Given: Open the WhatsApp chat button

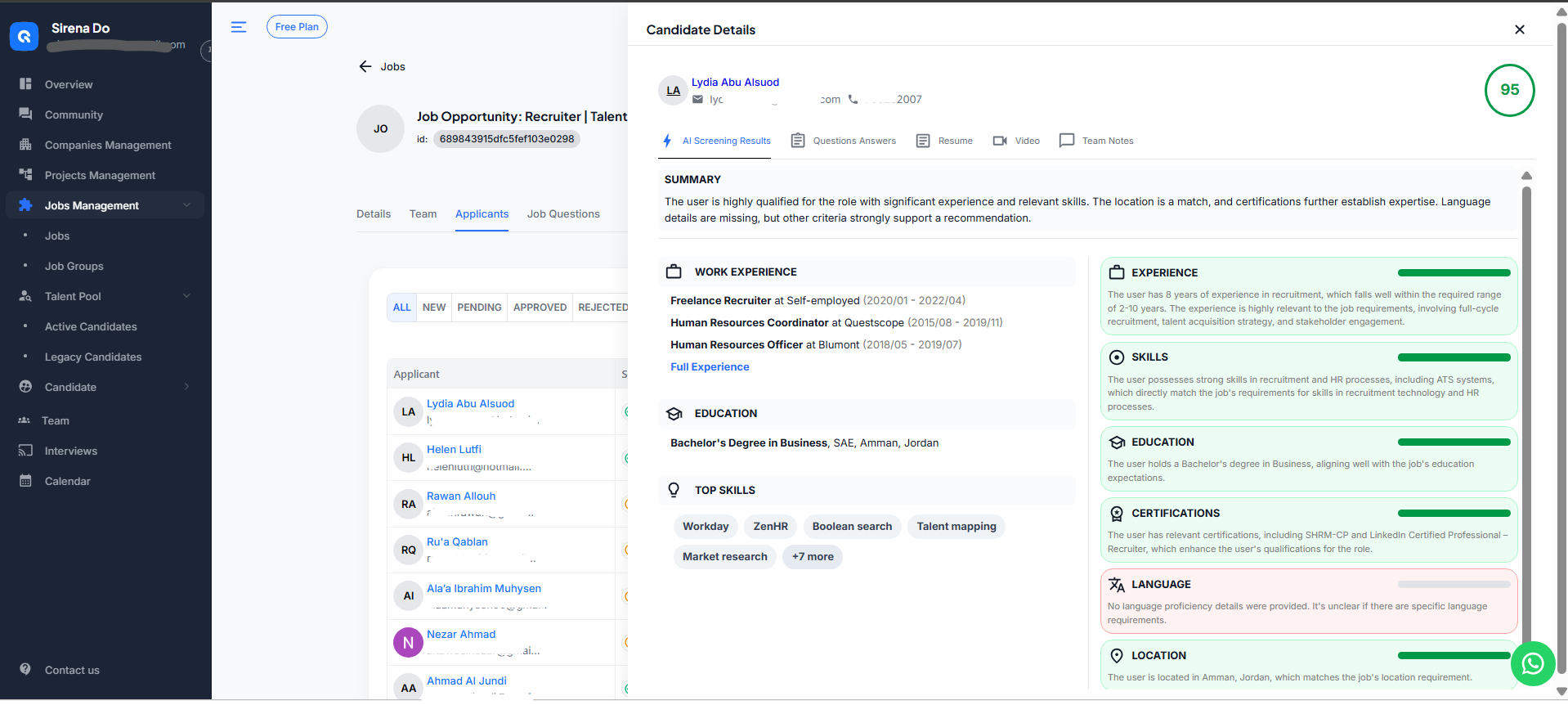Looking at the screenshot, I should click(1533, 663).
